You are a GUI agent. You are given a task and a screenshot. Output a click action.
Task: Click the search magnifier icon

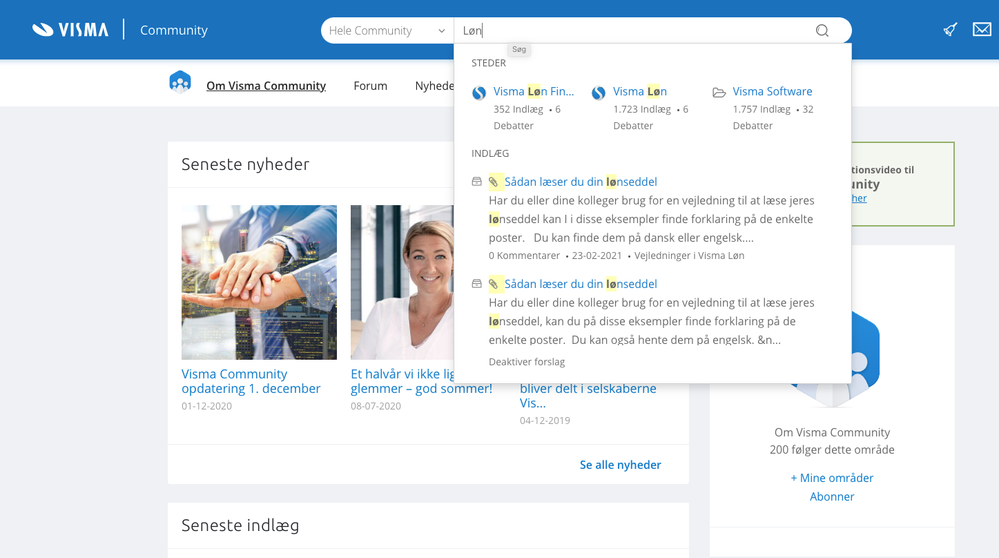point(822,31)
